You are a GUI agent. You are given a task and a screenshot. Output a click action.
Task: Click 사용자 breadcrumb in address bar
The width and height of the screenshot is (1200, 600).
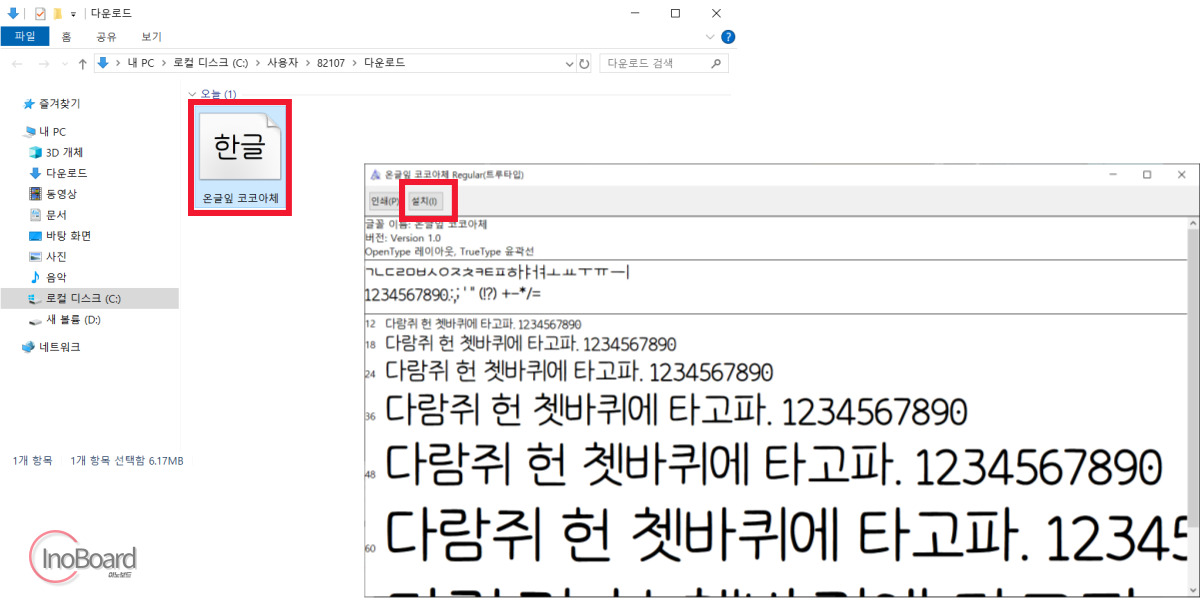283,63
